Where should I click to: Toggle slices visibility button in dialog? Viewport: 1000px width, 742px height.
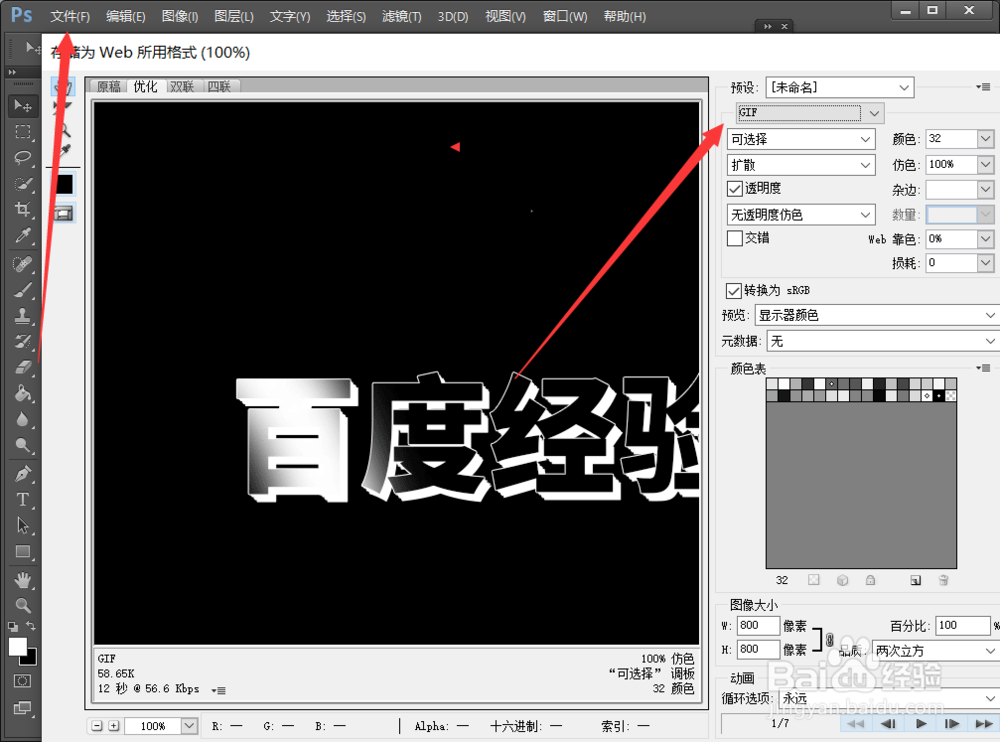(64, 214)
